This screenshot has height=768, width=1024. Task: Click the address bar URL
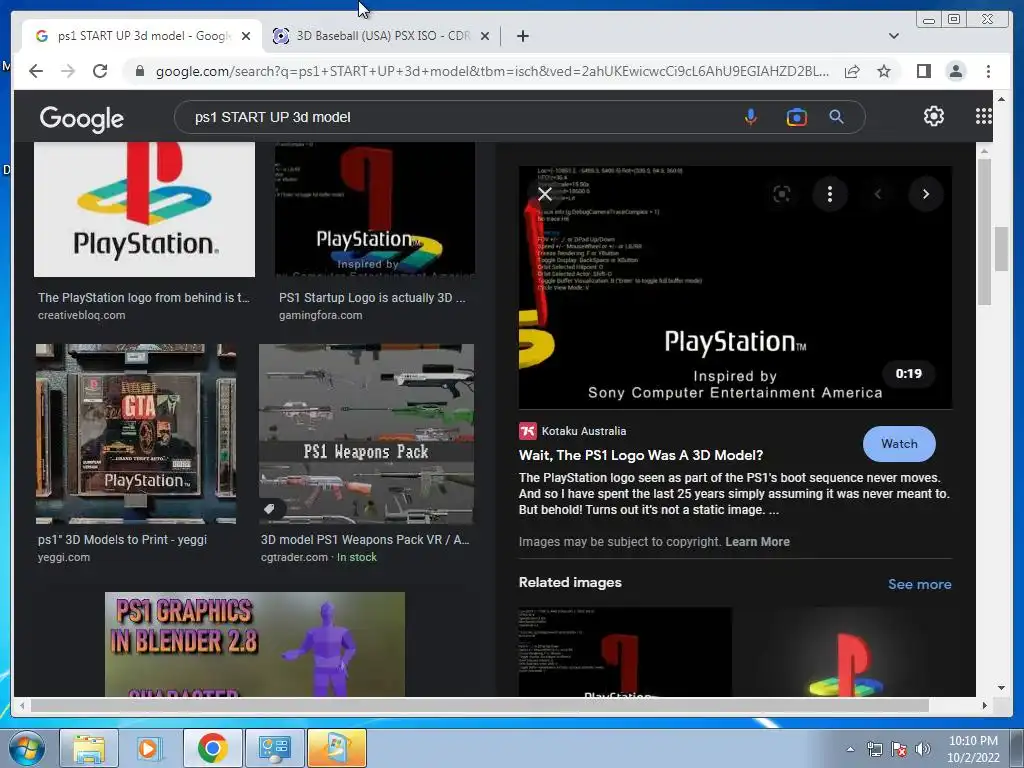click(x=492, y=71)
